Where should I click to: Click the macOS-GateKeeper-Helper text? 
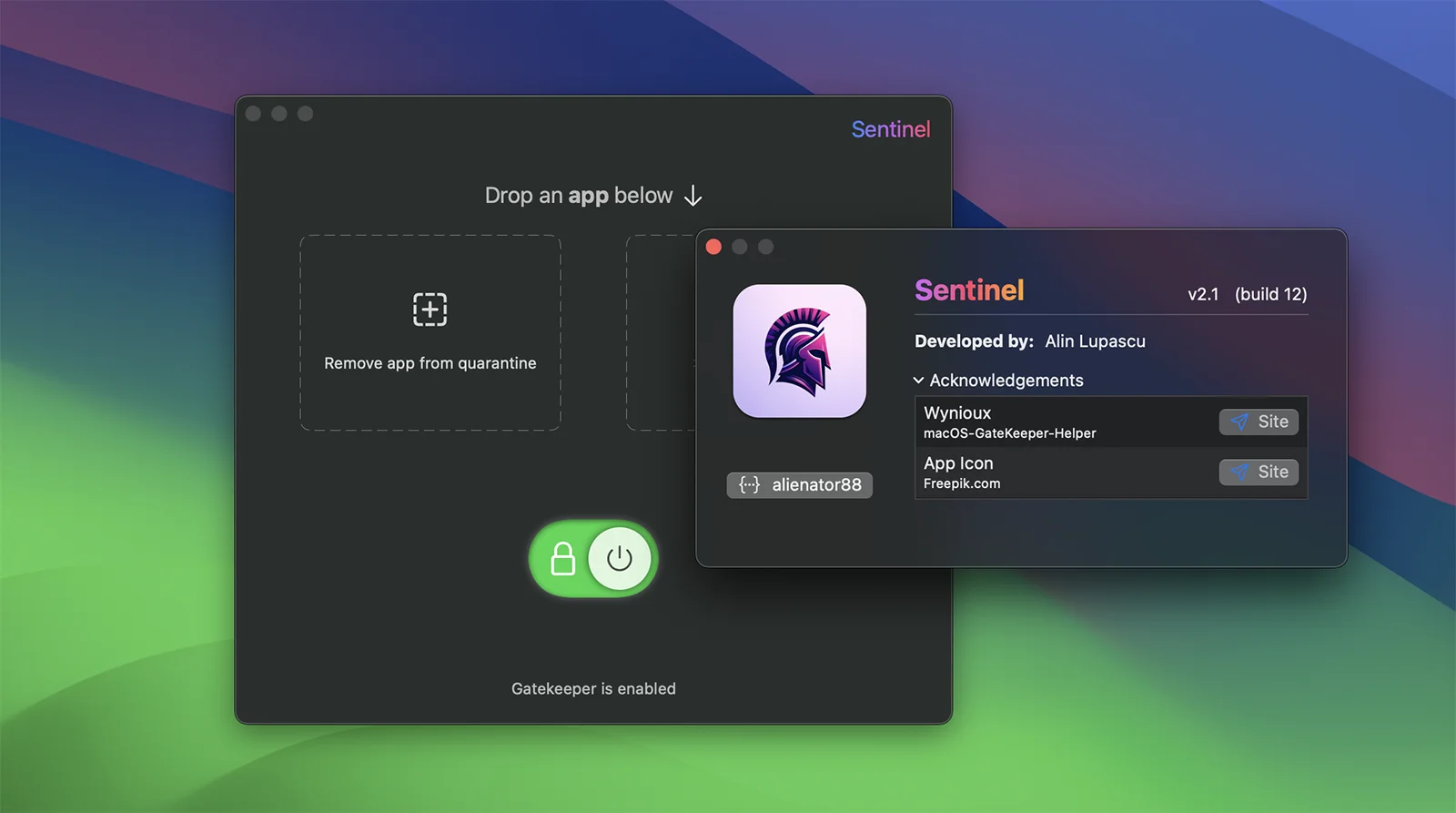(1010, 433)
